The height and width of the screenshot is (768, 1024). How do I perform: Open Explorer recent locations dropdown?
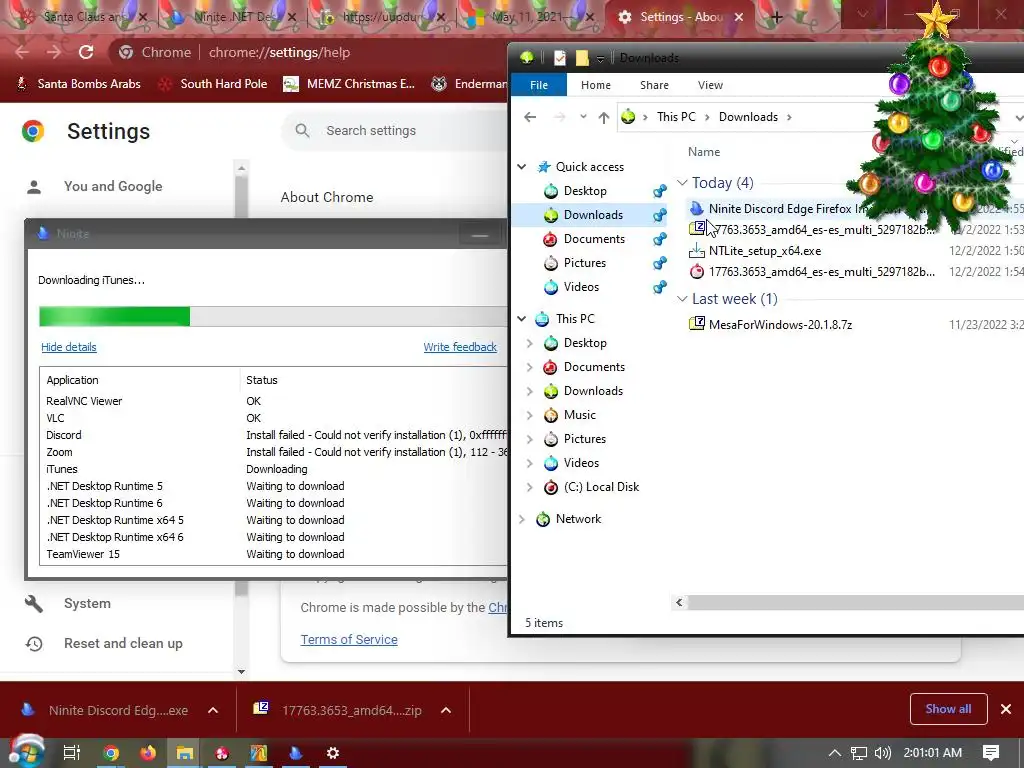[x=583, y=117]
